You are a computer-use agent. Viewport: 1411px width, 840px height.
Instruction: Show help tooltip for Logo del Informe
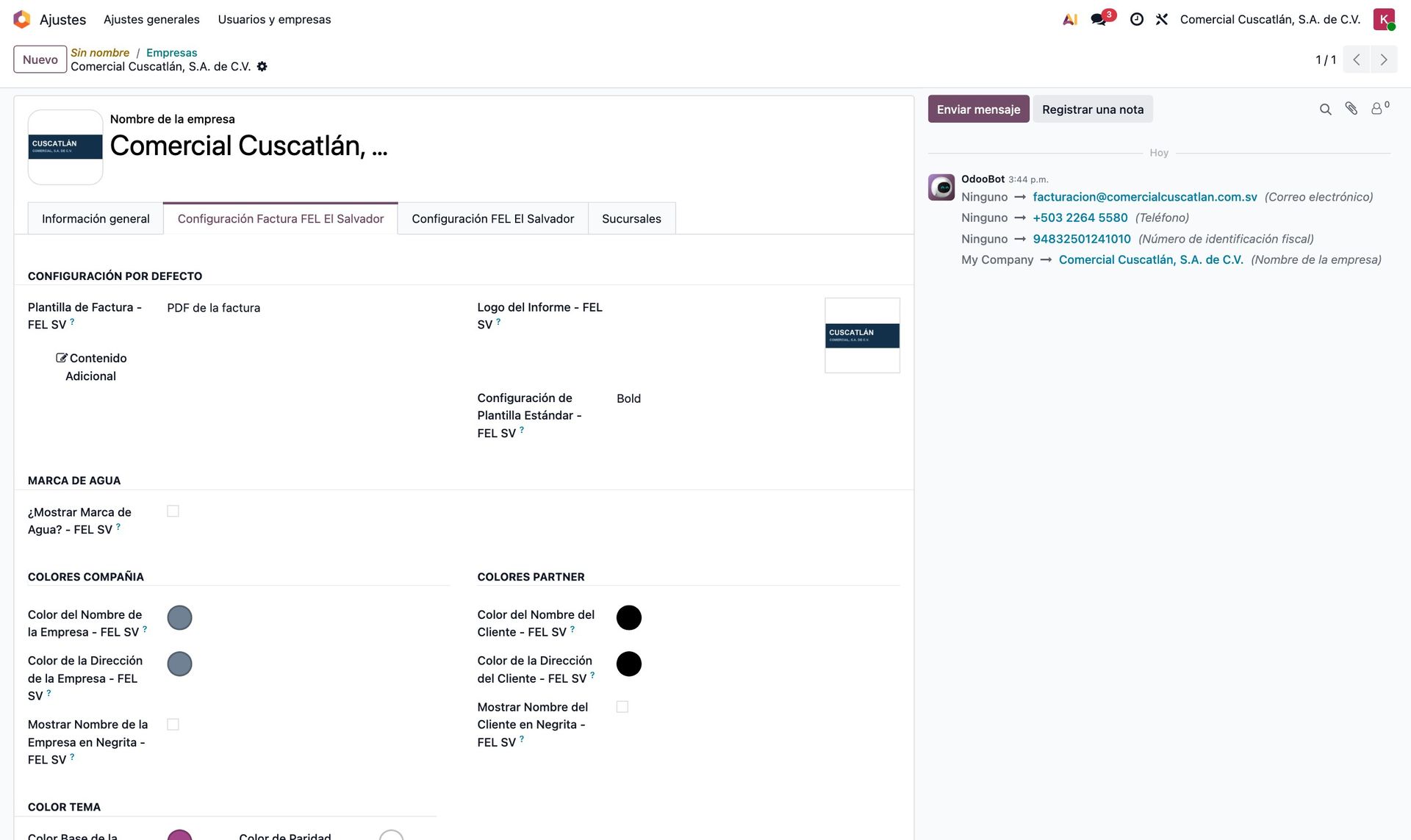[x=498, y=321]
